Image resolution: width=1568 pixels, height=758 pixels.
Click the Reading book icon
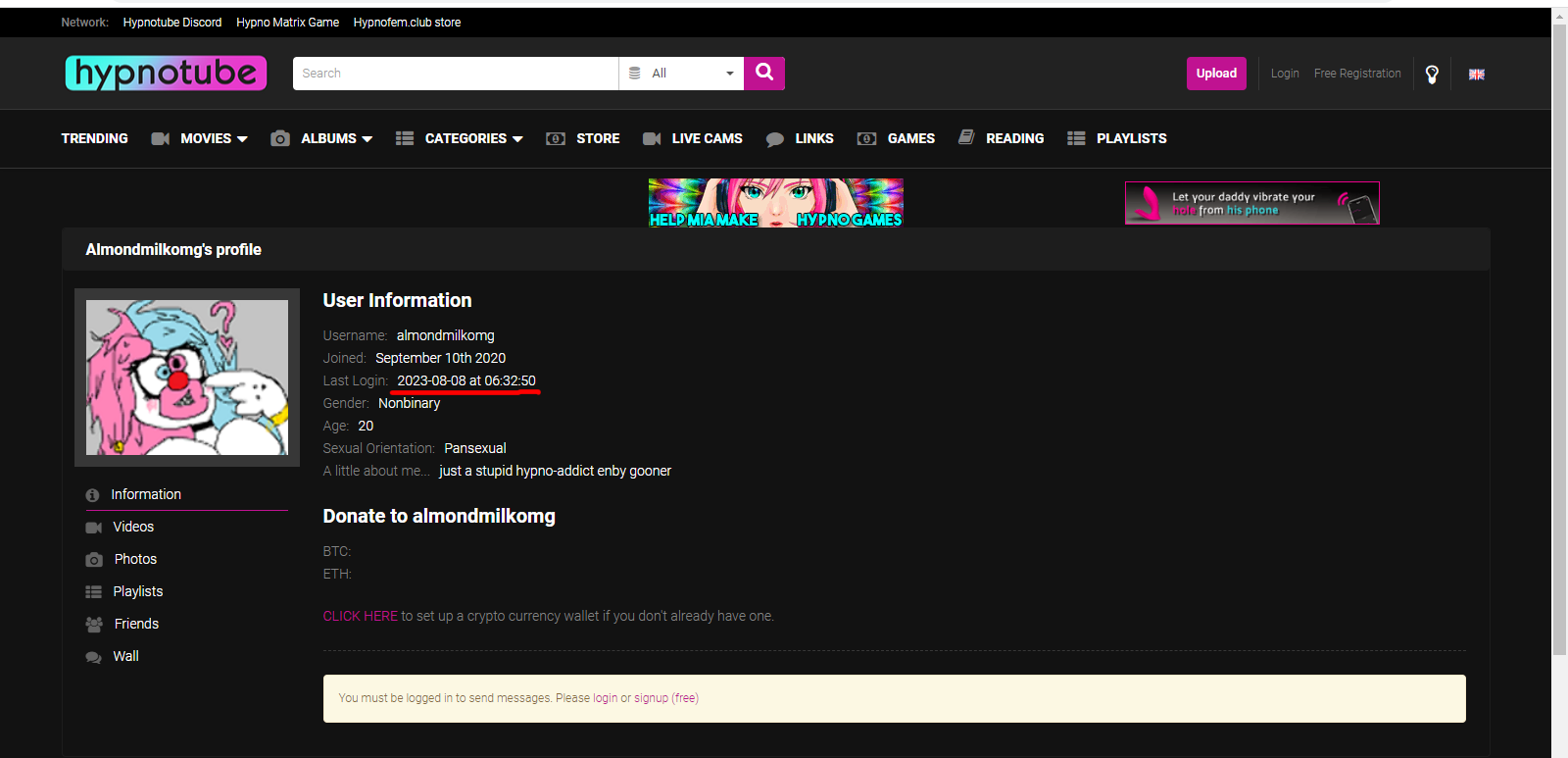(966, 137)
